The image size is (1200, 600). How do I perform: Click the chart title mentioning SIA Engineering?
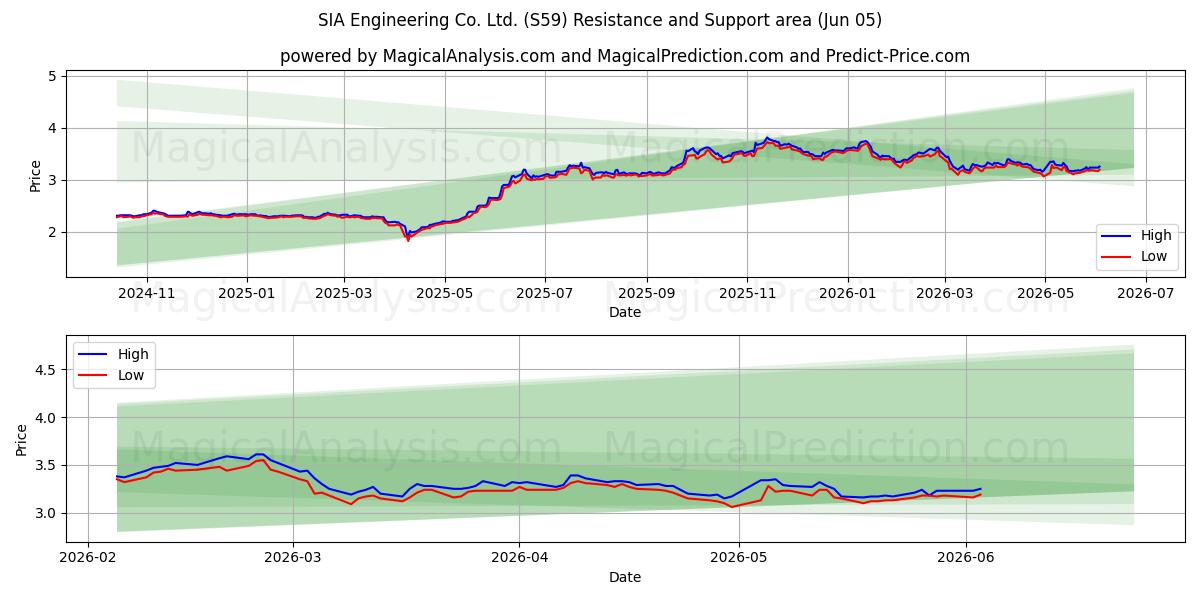coord(600,20)
